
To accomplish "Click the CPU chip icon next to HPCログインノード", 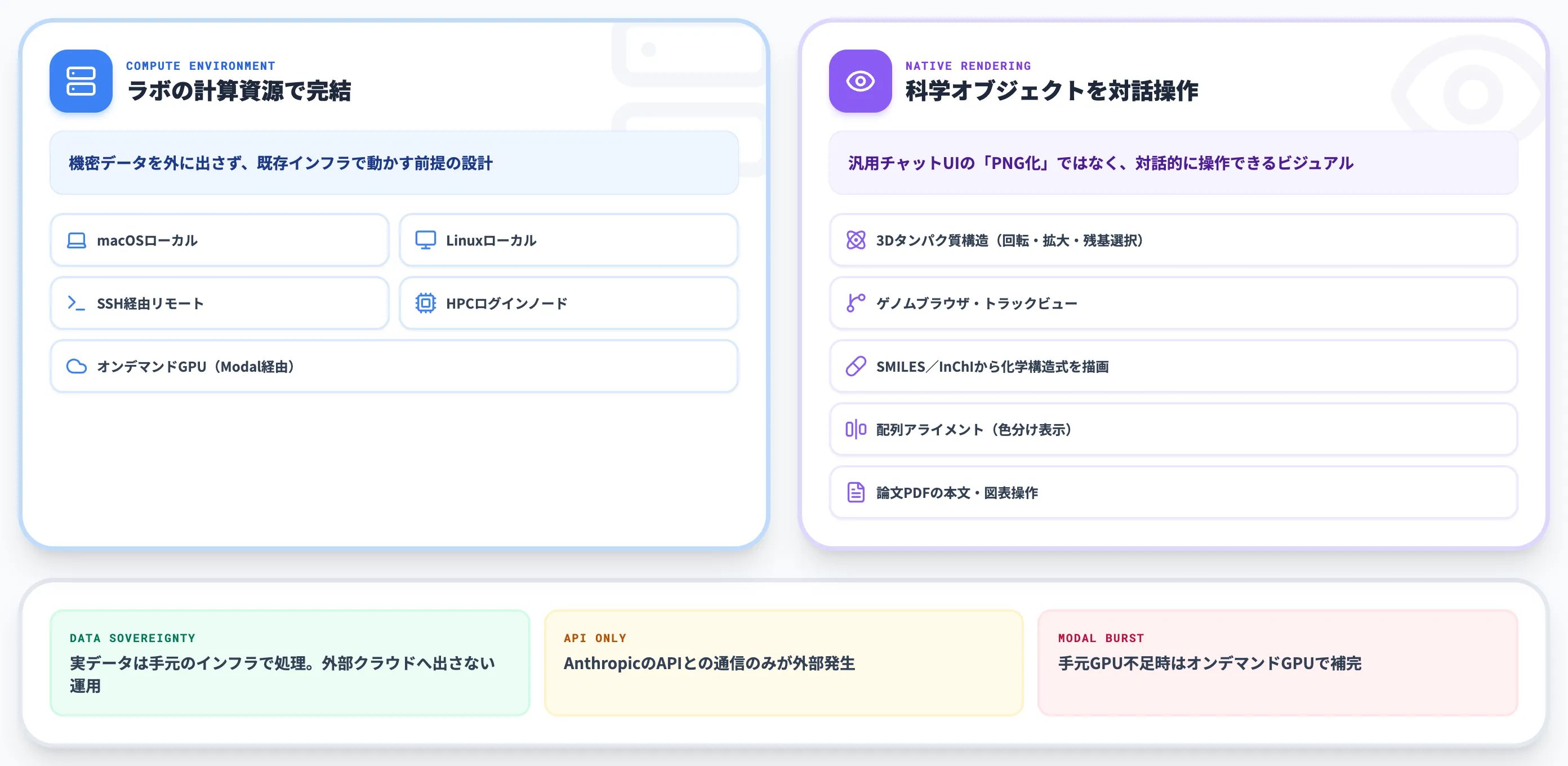I will (x=425, y=303).
